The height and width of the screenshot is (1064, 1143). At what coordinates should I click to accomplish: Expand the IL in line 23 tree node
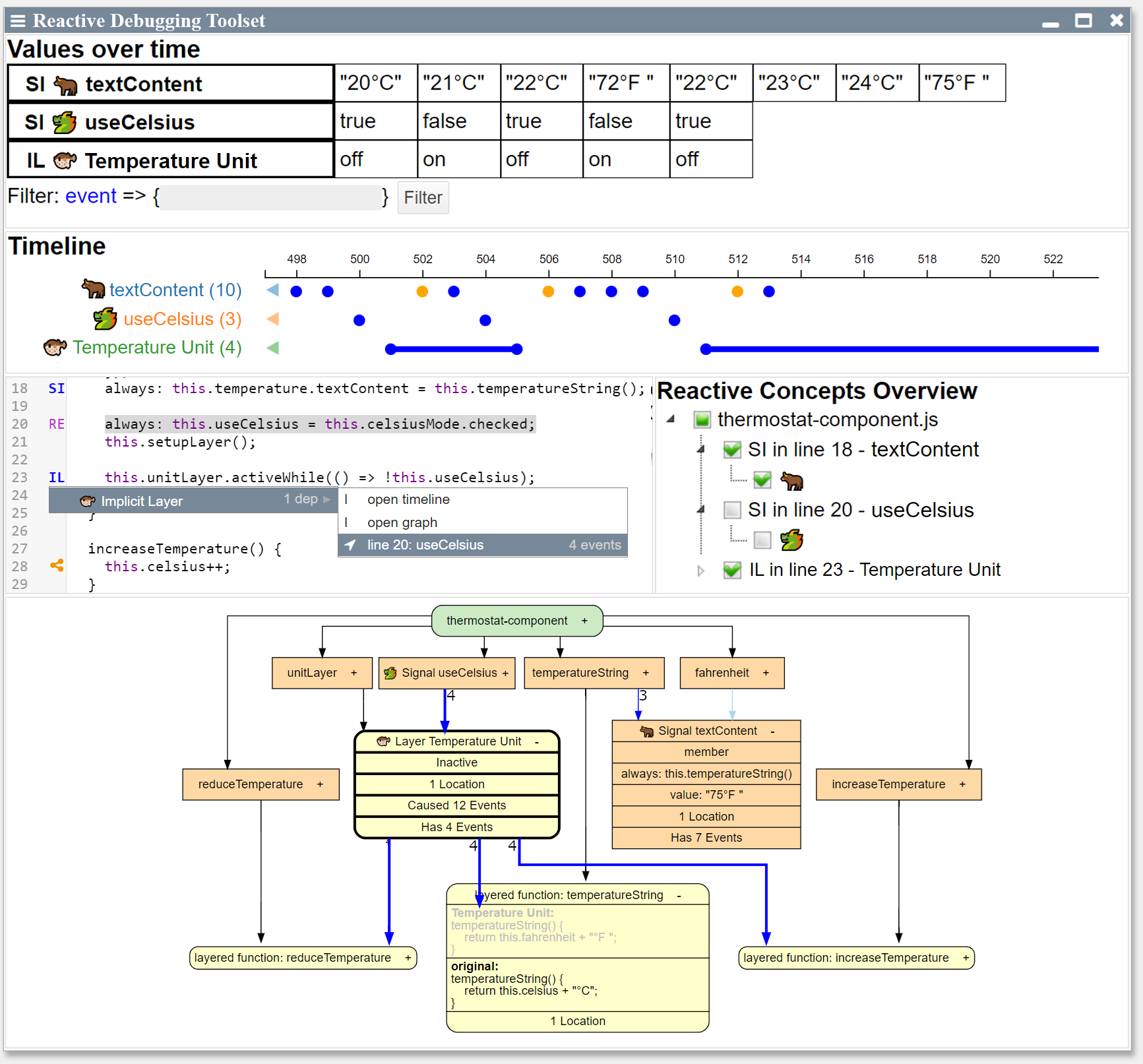coord(700,571)
